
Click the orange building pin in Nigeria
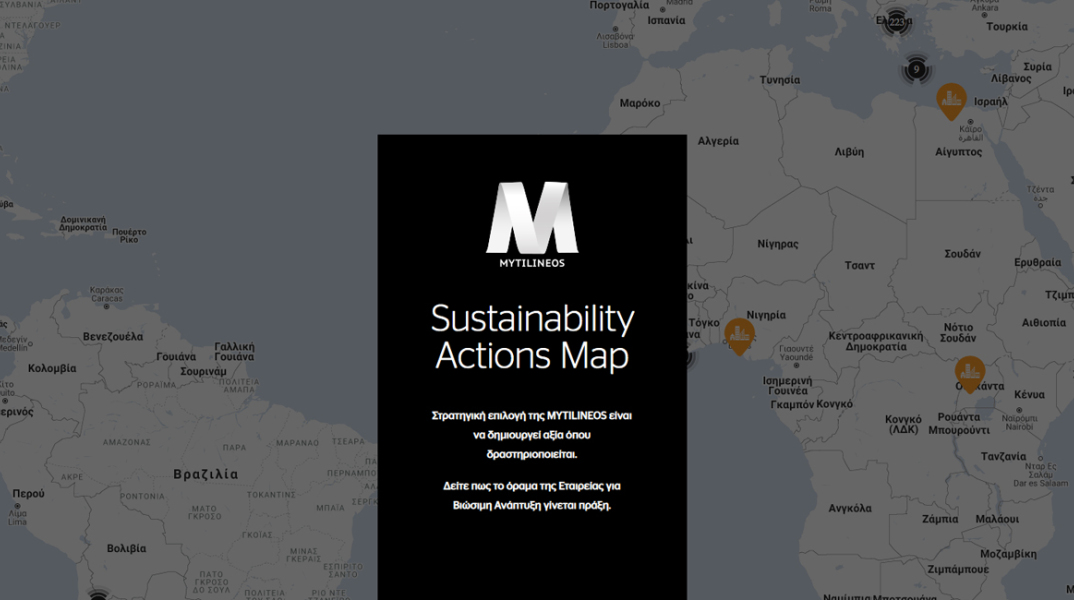click(x=739, y=335)
